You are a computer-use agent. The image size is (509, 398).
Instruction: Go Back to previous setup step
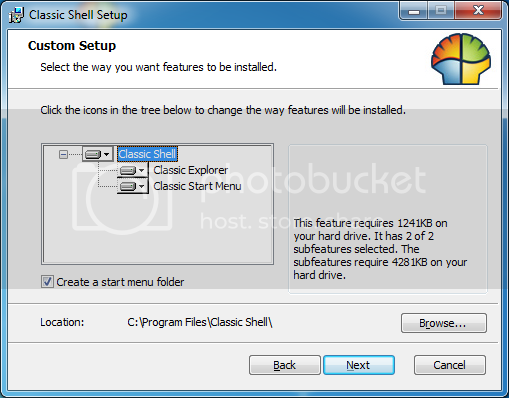click(285, 365)
